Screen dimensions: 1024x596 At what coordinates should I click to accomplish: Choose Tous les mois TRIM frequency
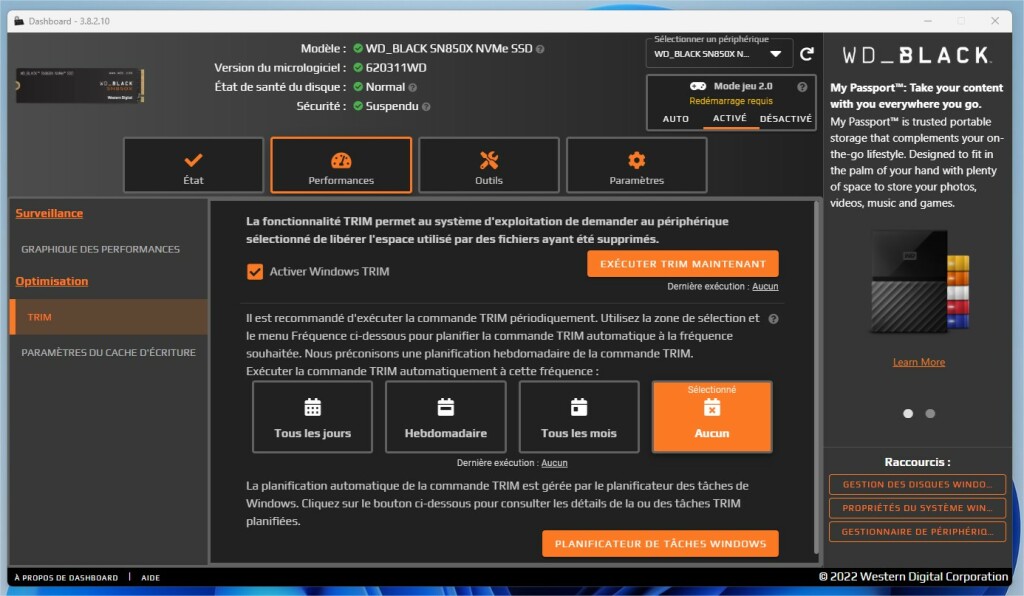[x=579, y=417]
